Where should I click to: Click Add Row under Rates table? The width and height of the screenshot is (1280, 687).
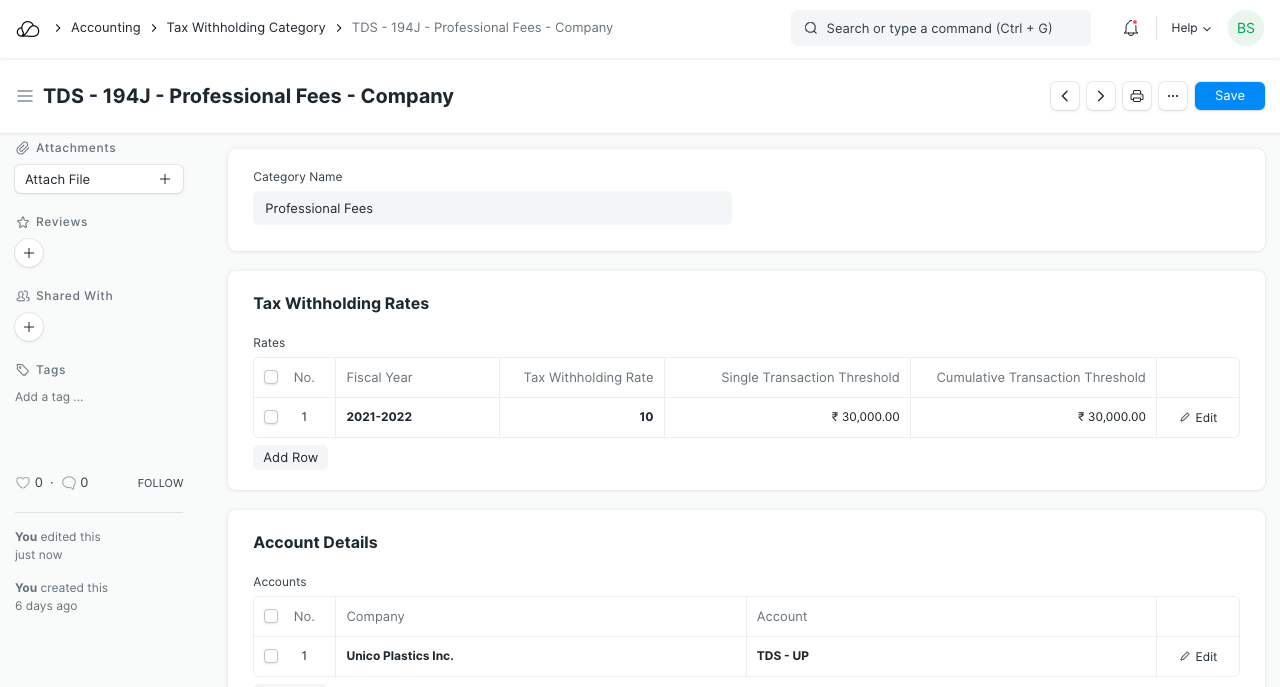pyautogui.click(x=290, y=457)
